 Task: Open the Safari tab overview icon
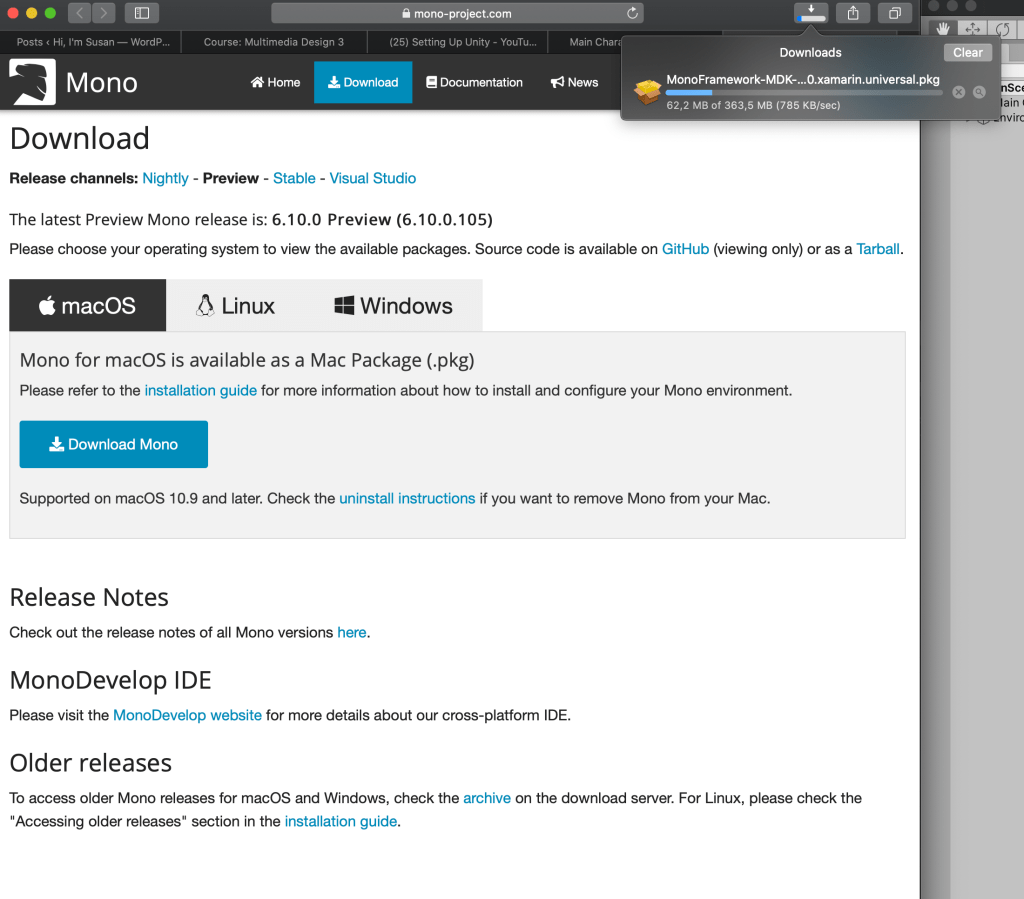894,13
